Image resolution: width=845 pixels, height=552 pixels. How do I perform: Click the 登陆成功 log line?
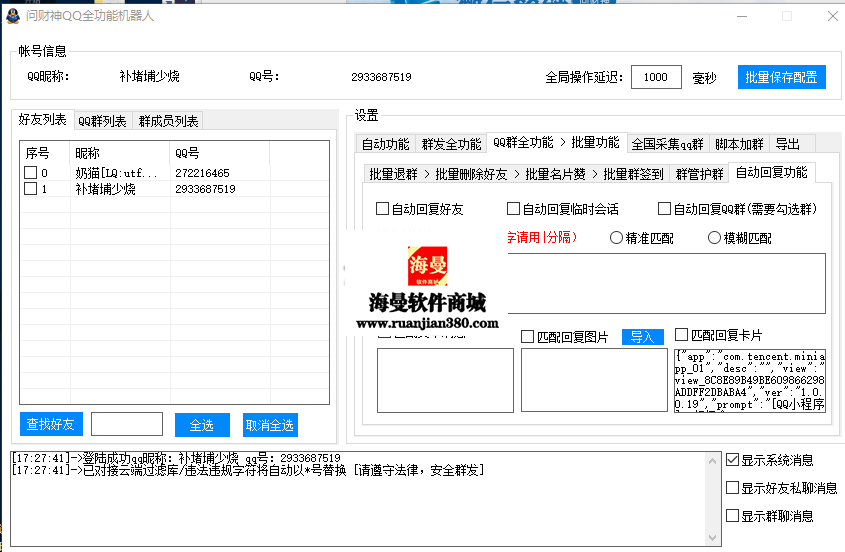(176, 458)
